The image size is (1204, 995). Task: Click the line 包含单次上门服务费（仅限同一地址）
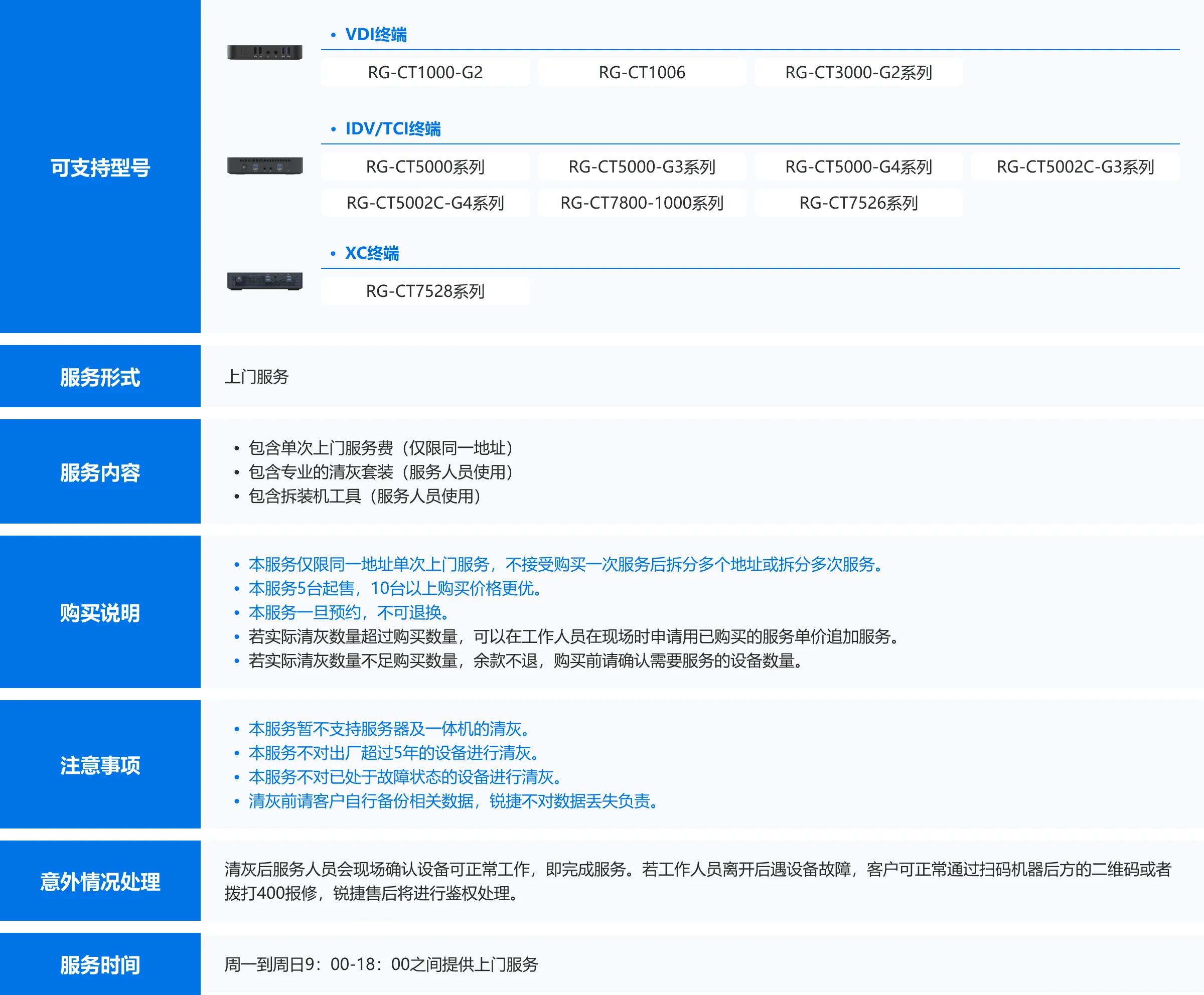pos(381,448)
